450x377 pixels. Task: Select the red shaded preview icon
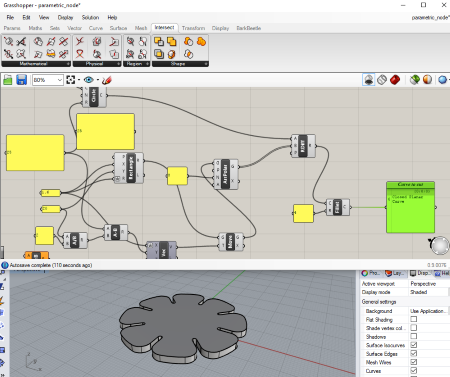point(395,80)
